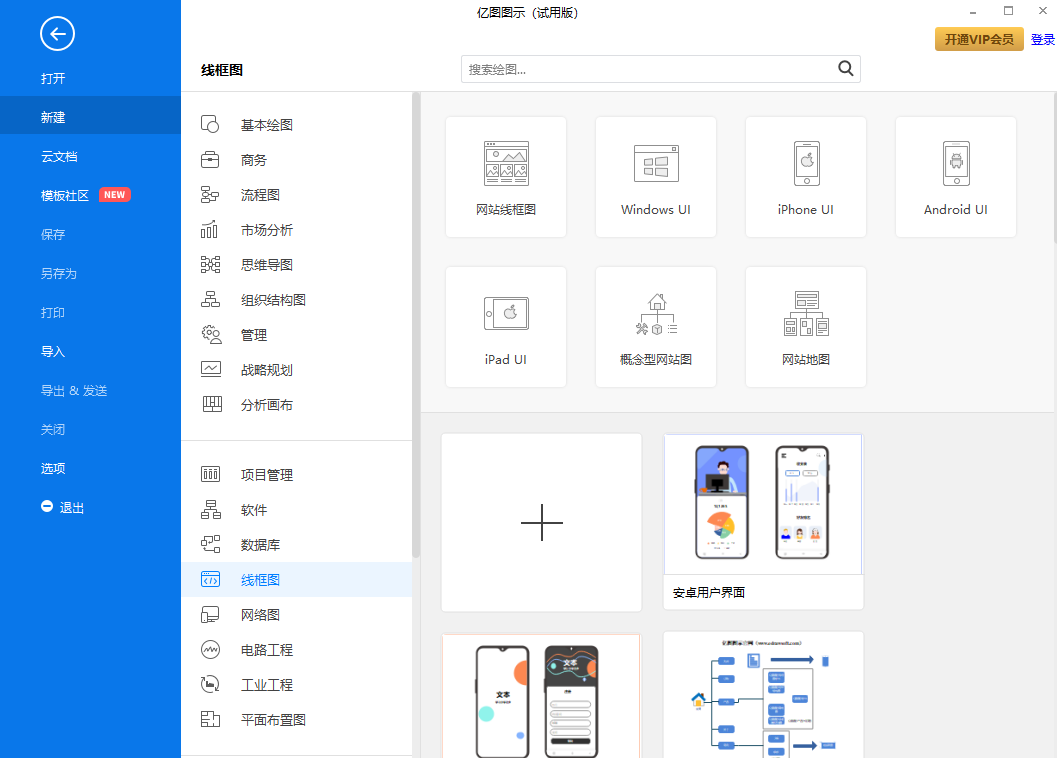The height and width of the screenshot is (758, 1057).
Task: Select the 数据库 category icon
Action: point(210,545)
